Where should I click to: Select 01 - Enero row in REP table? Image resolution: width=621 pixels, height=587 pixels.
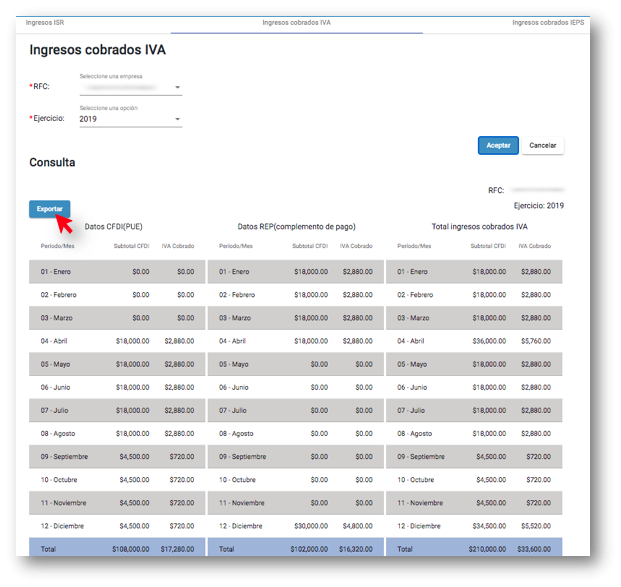tap(295, 272)
